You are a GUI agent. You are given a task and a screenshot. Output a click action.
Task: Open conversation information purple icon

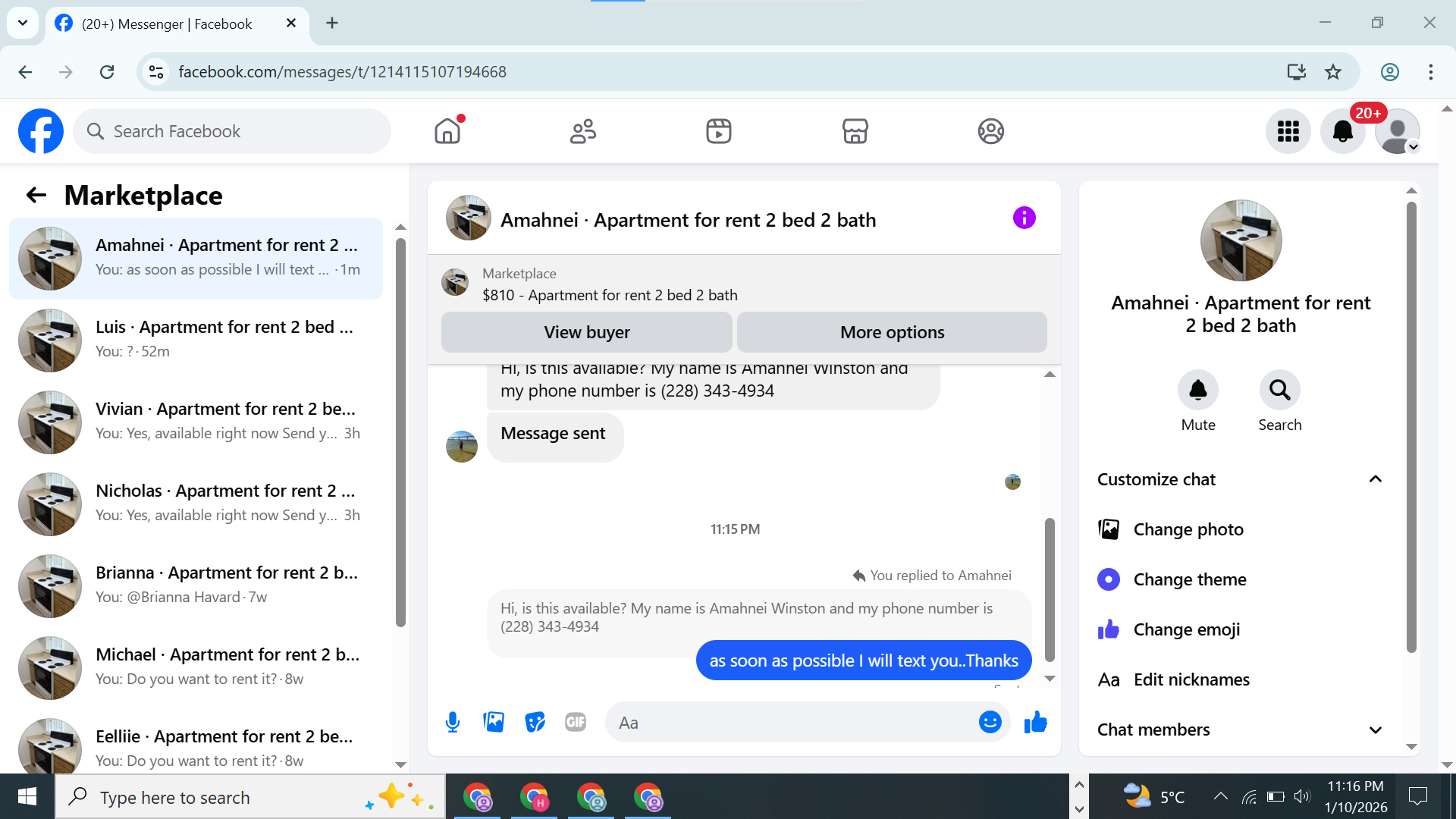point(1024,218)
